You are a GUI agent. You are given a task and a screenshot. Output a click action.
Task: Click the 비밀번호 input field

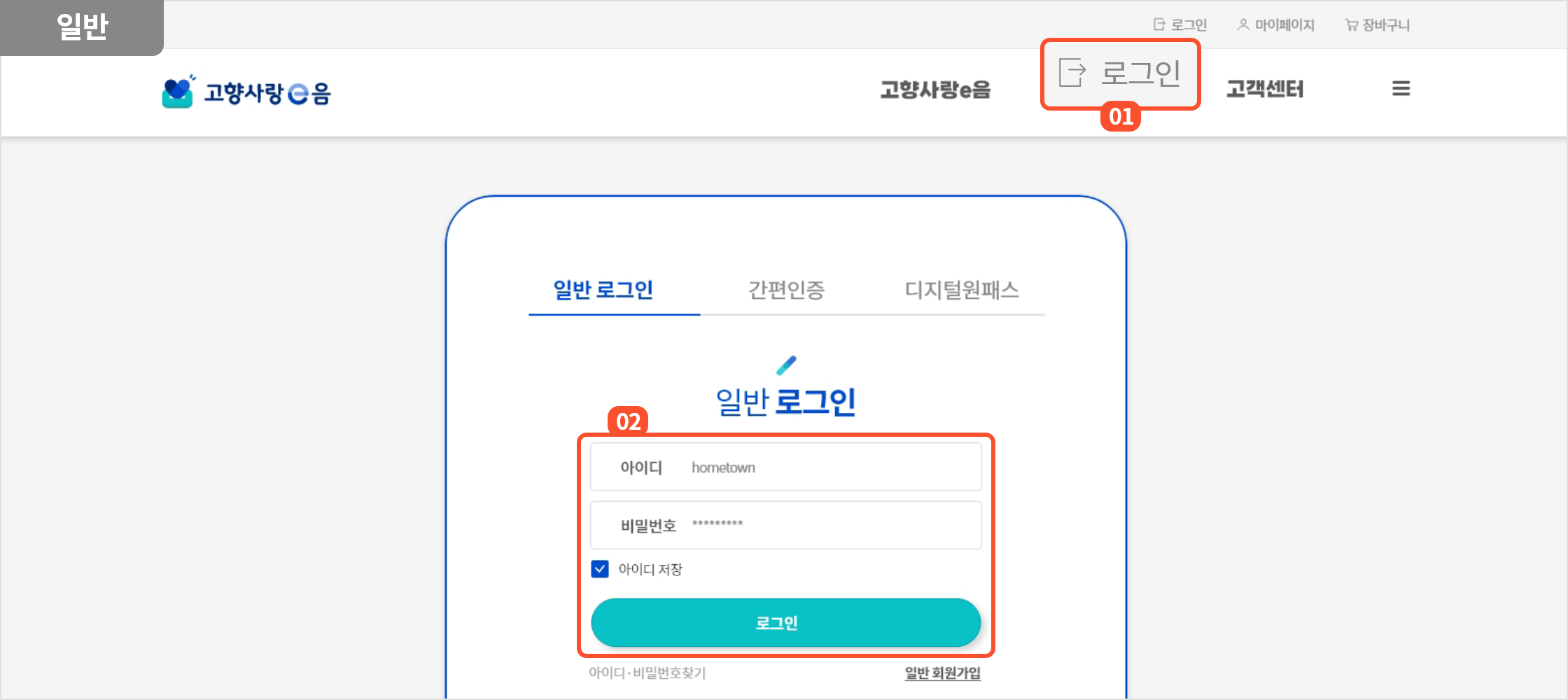coord(826,525)
